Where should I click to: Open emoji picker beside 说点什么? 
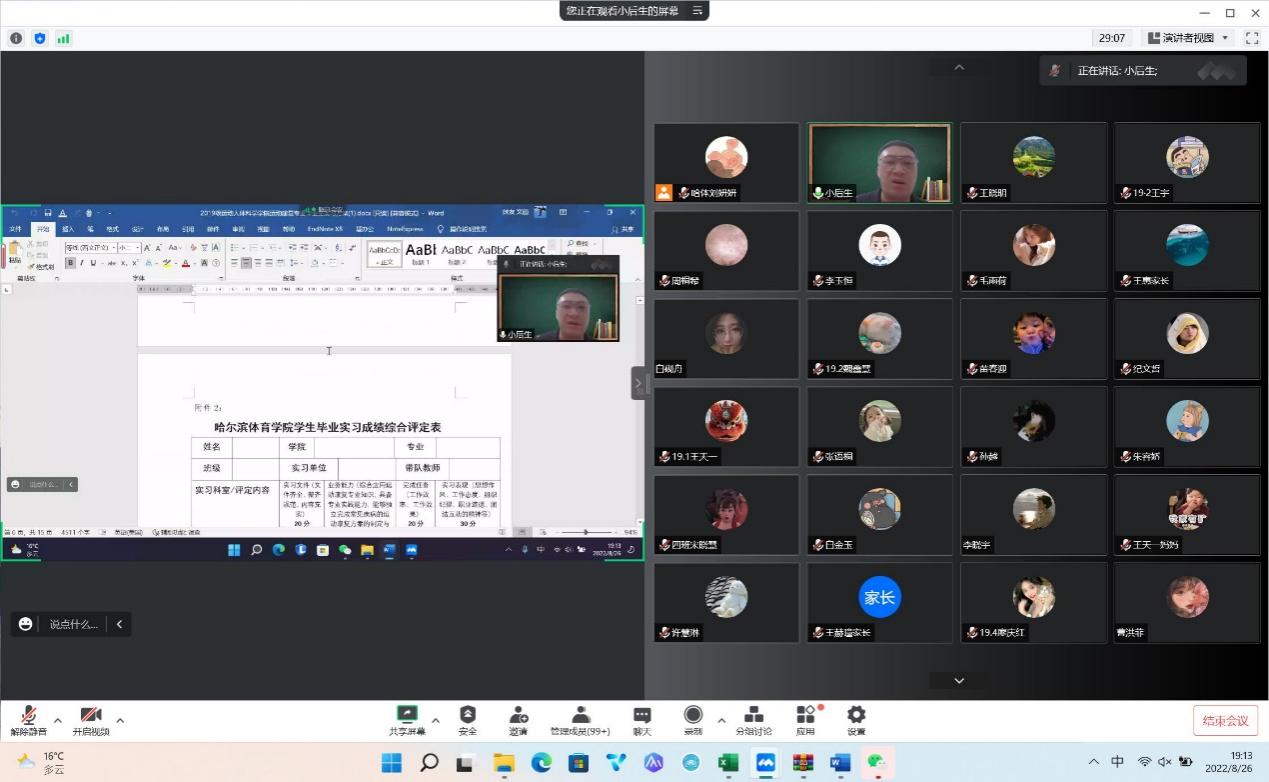coord(26,624)
